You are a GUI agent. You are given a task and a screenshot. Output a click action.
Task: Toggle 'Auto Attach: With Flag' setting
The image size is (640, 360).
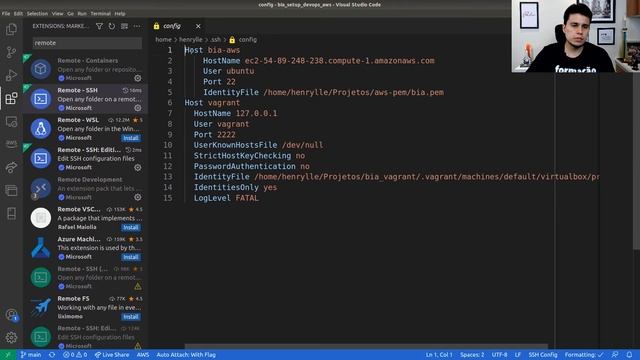coord(186,355)
